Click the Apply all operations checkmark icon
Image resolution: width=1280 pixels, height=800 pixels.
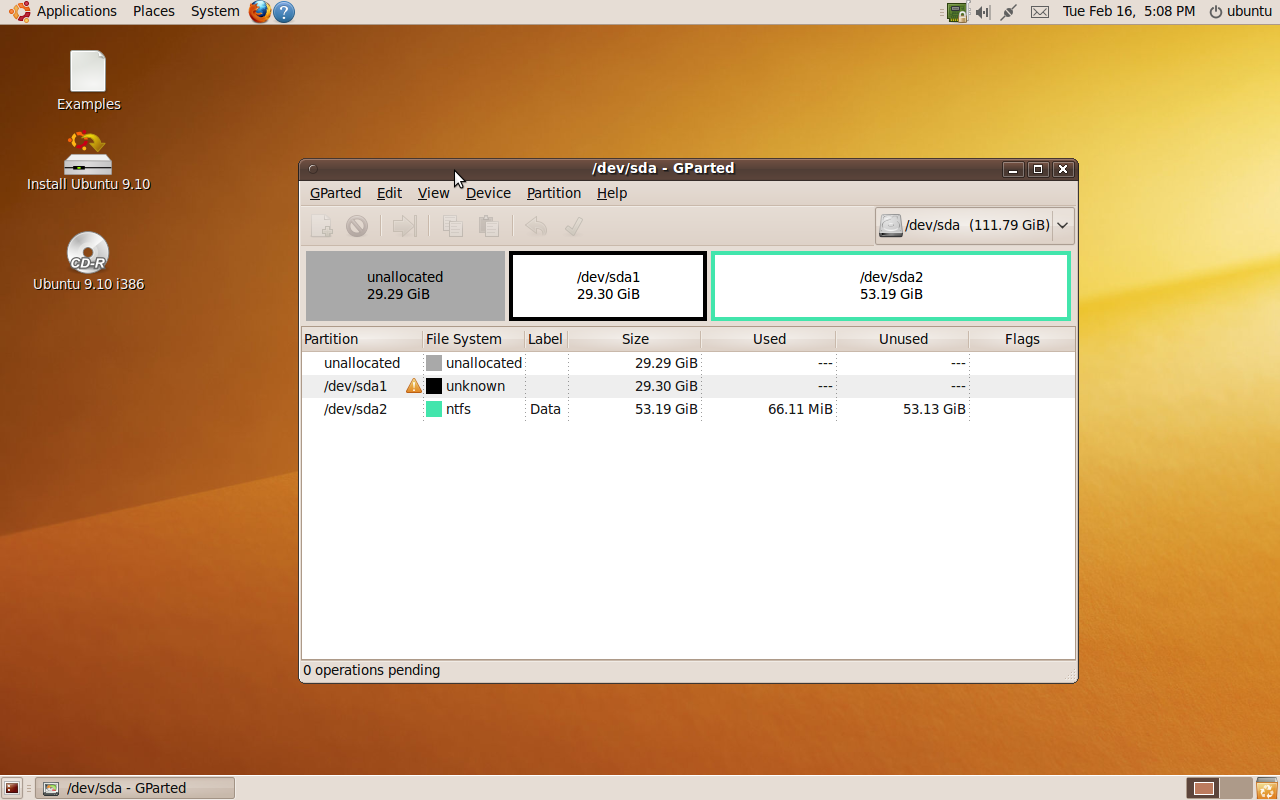[x=573, y=226]
